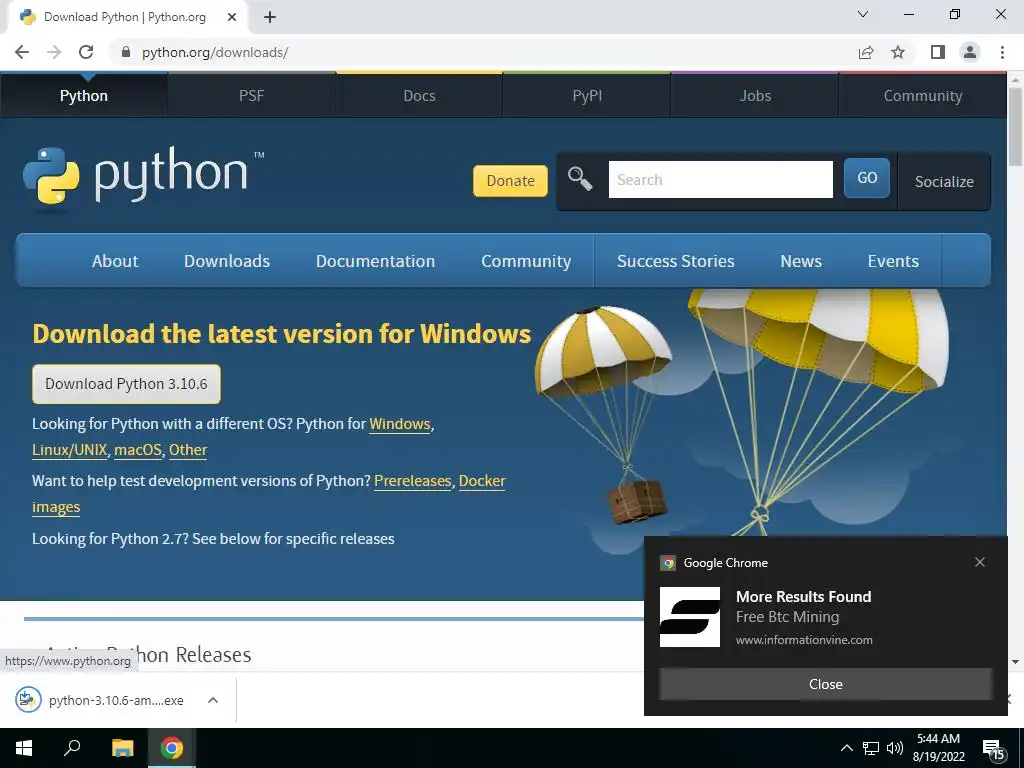Select the PyPI top bar tab

587,95
